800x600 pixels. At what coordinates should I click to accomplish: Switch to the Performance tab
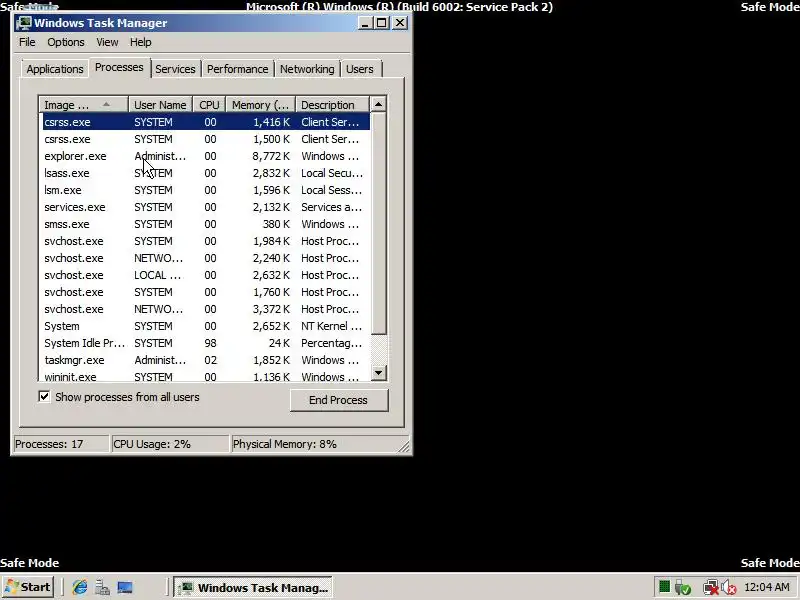point(237,69)
